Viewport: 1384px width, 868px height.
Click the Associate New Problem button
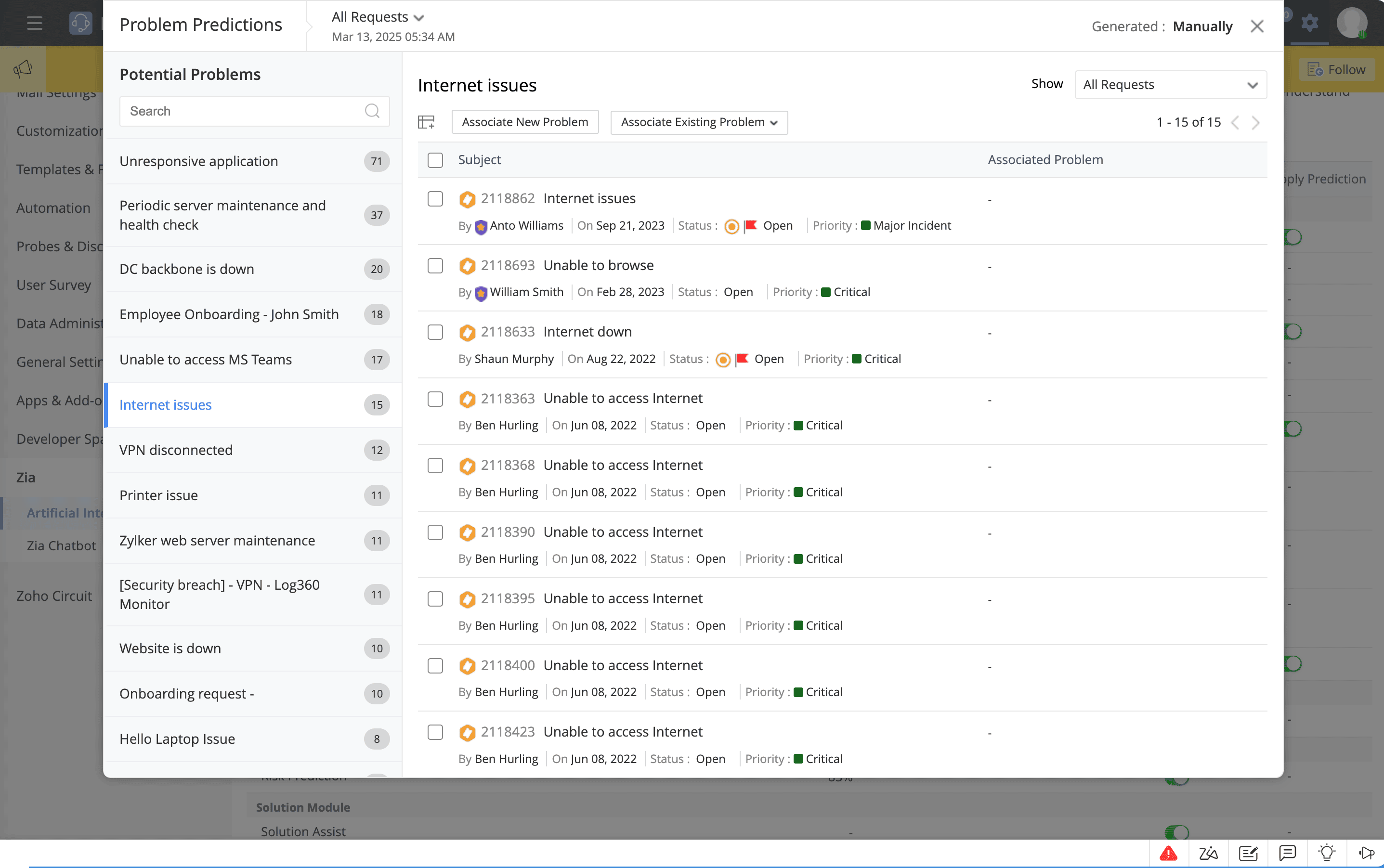[524, 122]
